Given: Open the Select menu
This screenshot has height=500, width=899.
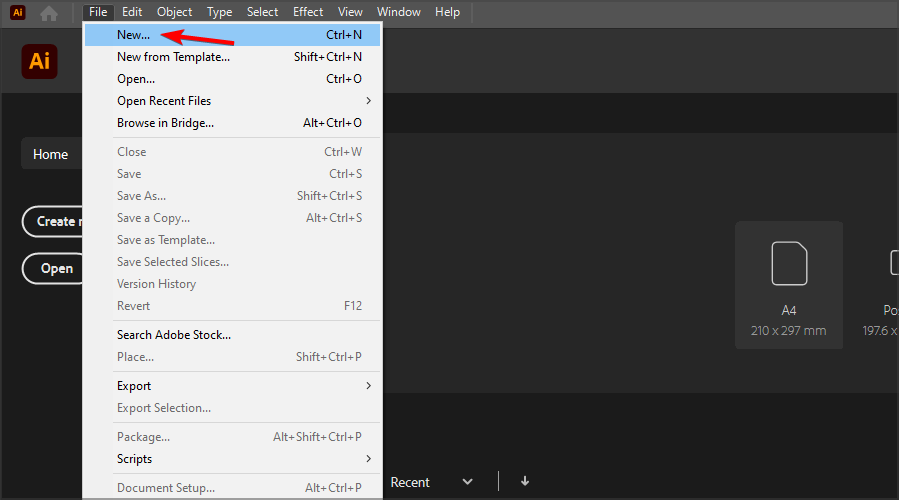Looking at the screenshot, I should (x=263, y=12).
